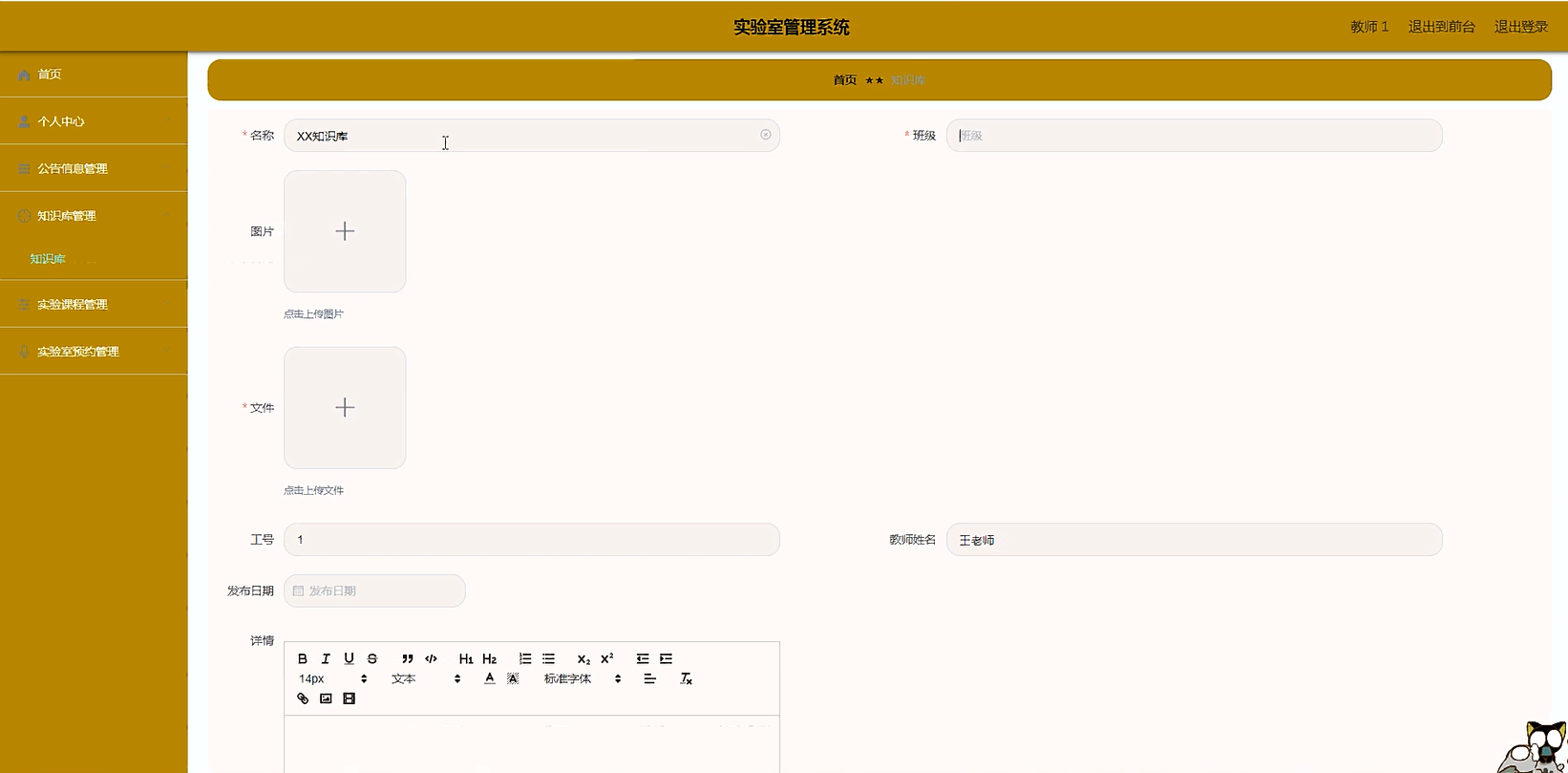Insert an image in the editor
This screenshot has height=773, width=1568.
click(x=326, y=698)
